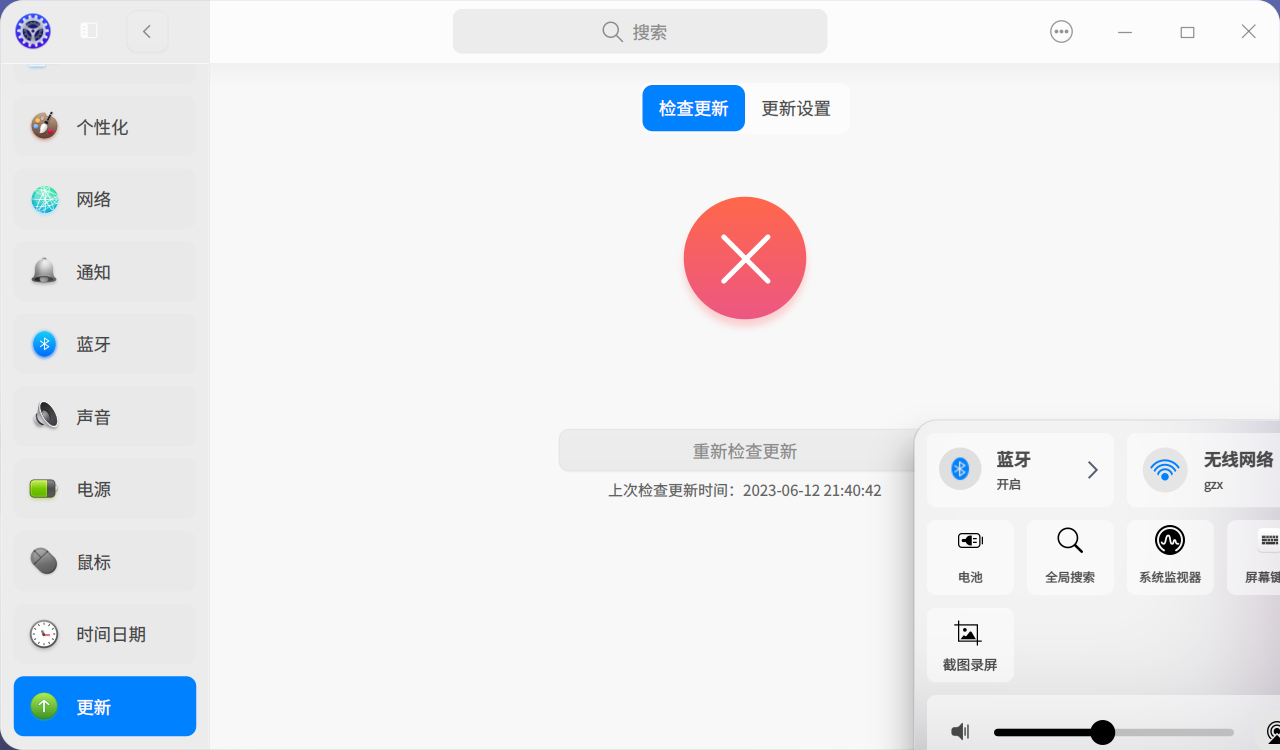Select 电源 in the sidebar

pyautogui.click(x=105, y=489)
